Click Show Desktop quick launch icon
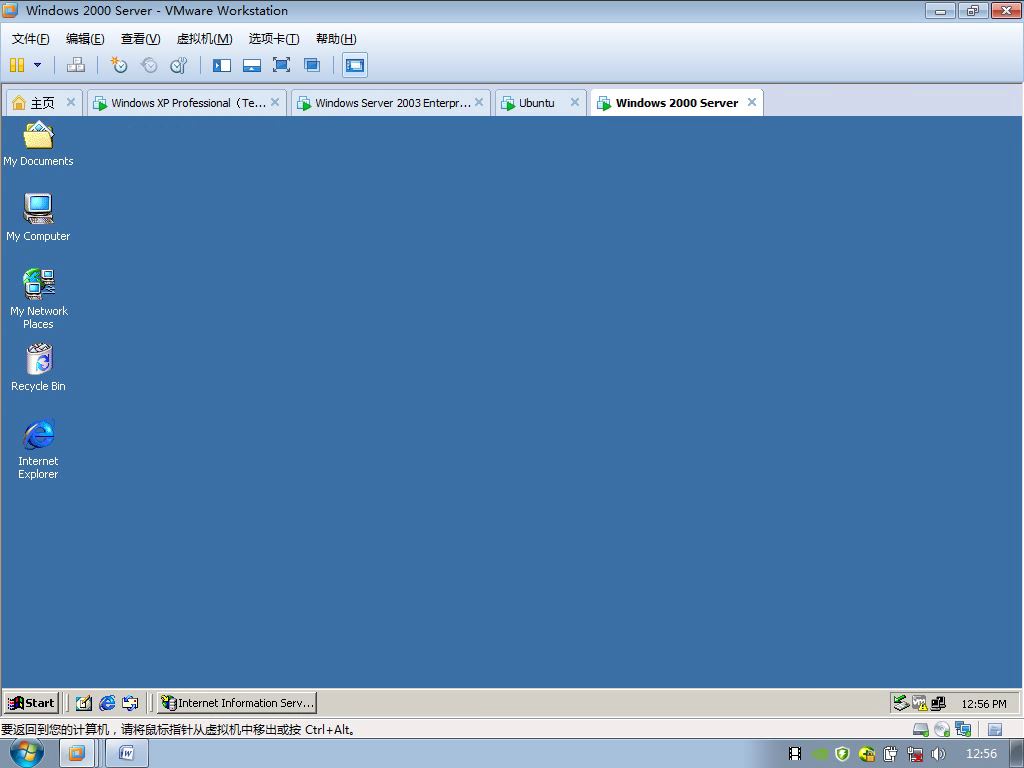 tap(84, 703)
